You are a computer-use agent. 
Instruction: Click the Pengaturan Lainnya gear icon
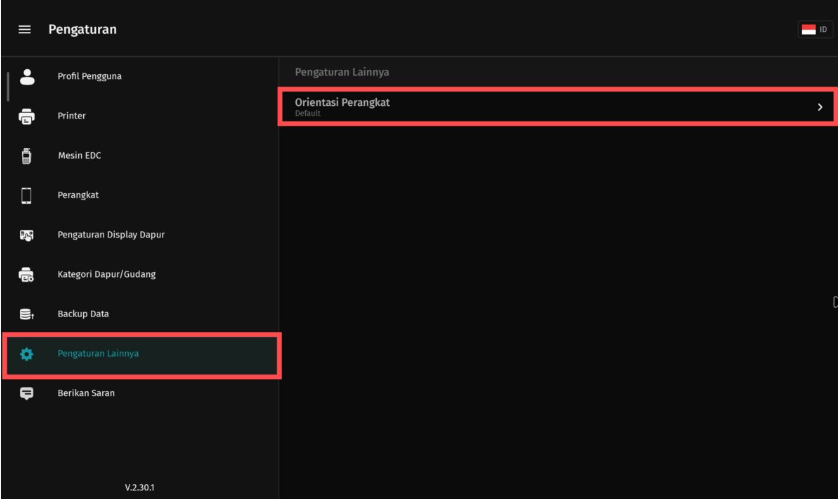(x=27, y=354)
